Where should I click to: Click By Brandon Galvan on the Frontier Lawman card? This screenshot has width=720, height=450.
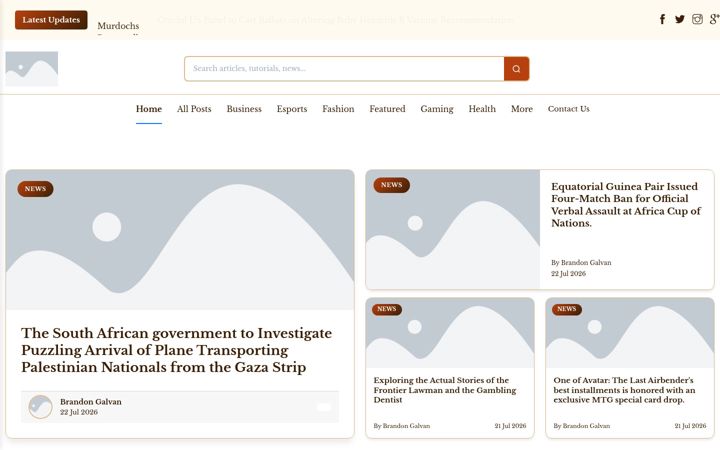(402, 426)
